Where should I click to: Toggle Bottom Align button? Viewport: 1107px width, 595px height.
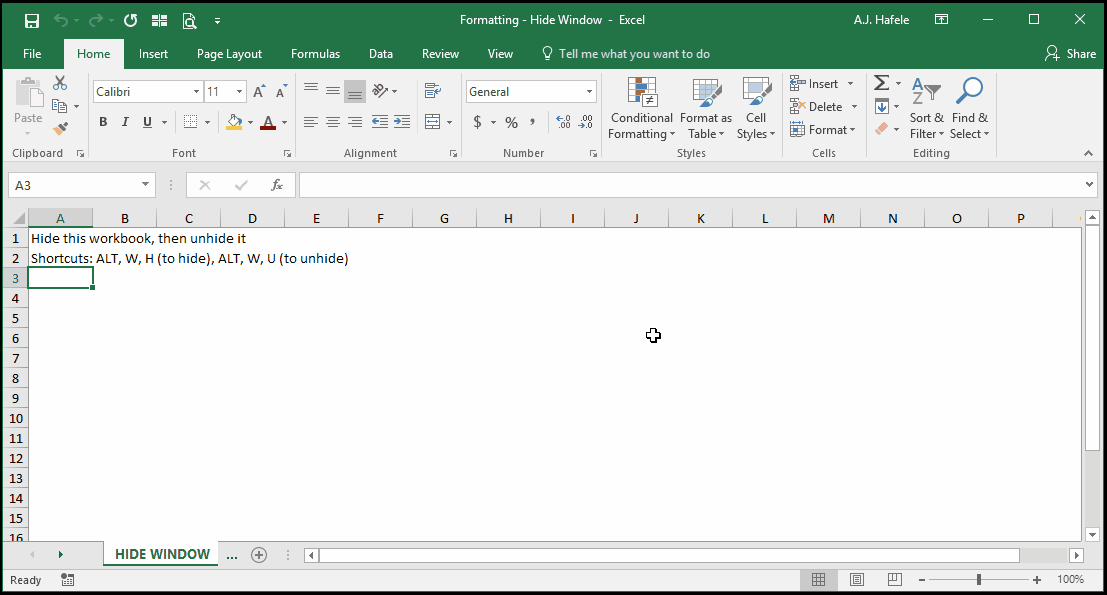[x=354, y=91]
